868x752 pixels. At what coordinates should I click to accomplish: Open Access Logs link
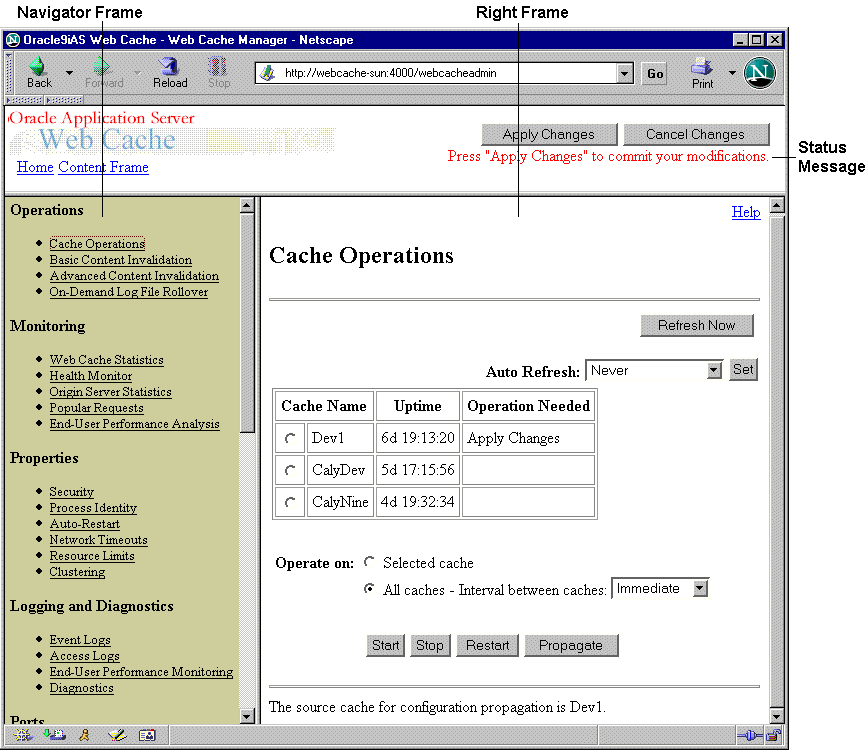[x=84, y=656]
